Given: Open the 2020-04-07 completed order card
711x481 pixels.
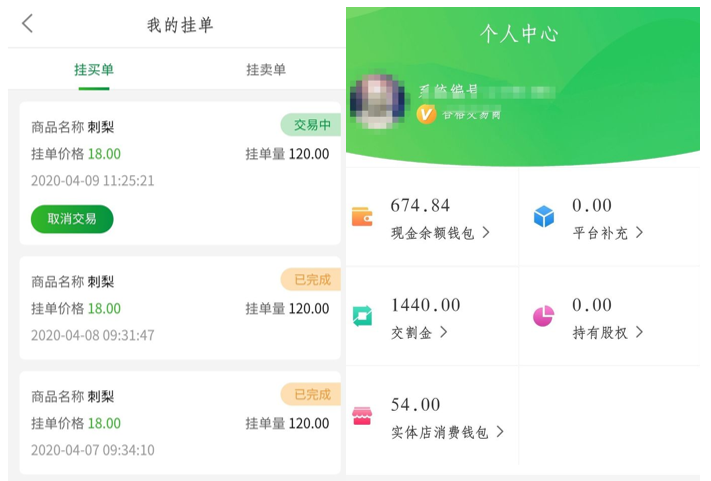Looking at the screenshot, I should click(x=180, y=422).
